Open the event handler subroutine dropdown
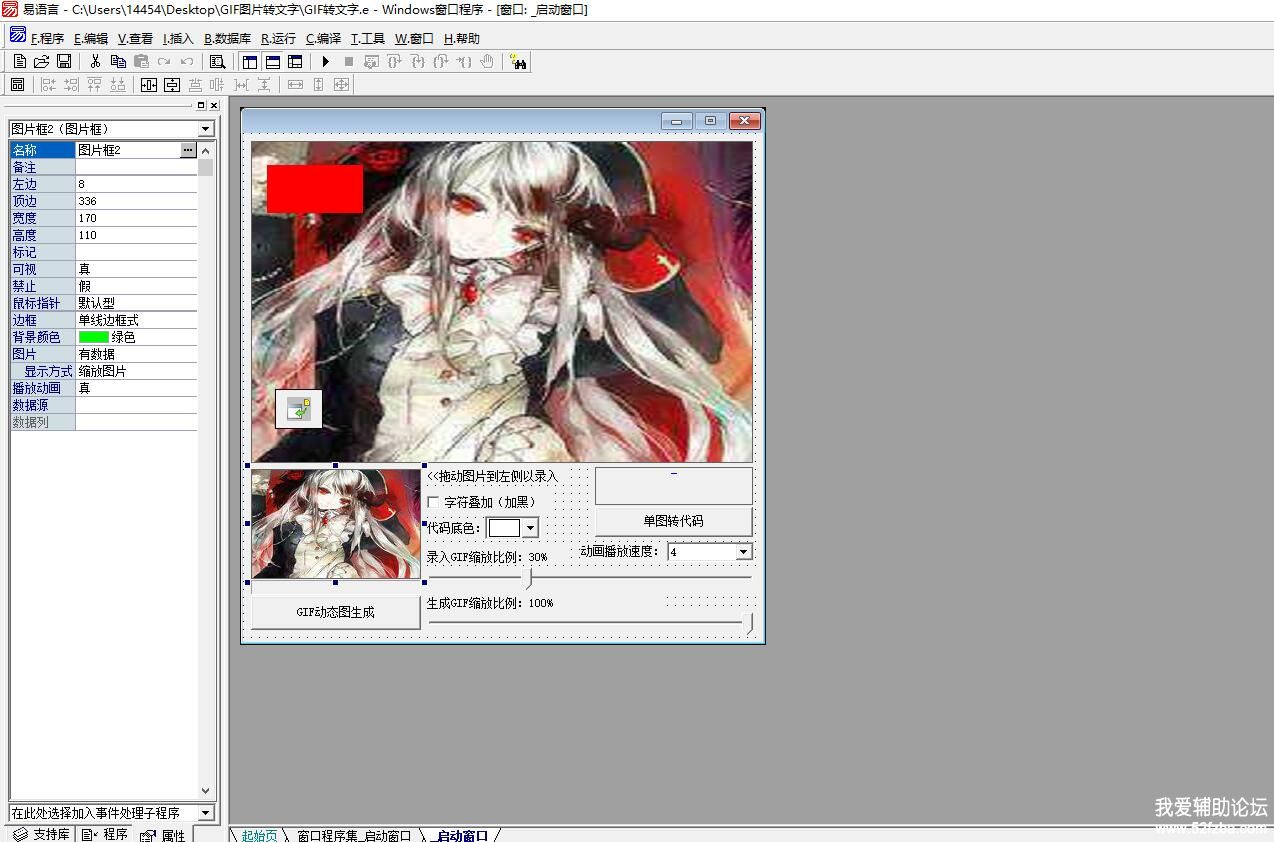This screenshot has width=1274, height=842. pyautogui.click(x=206, y=813)
